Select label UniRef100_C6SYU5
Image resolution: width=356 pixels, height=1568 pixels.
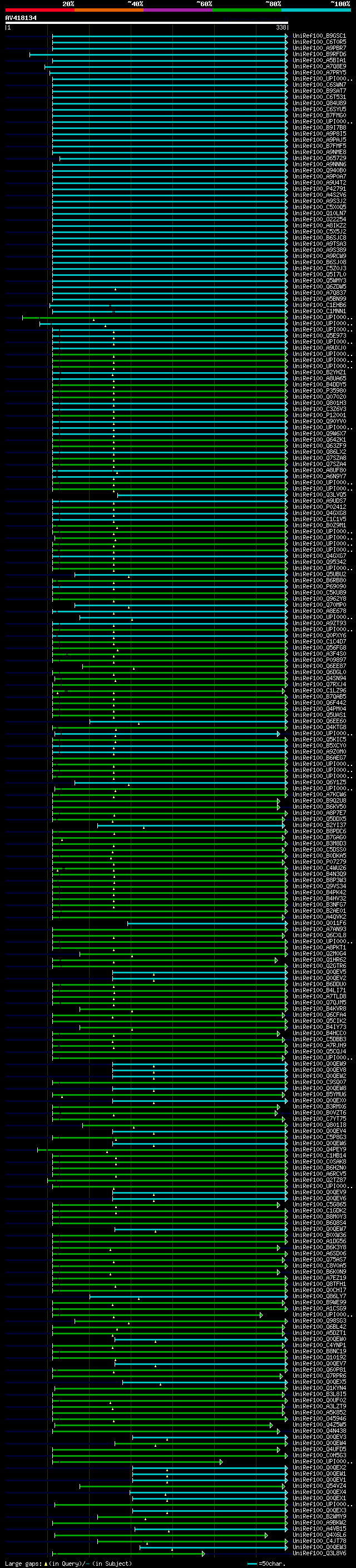319,109
